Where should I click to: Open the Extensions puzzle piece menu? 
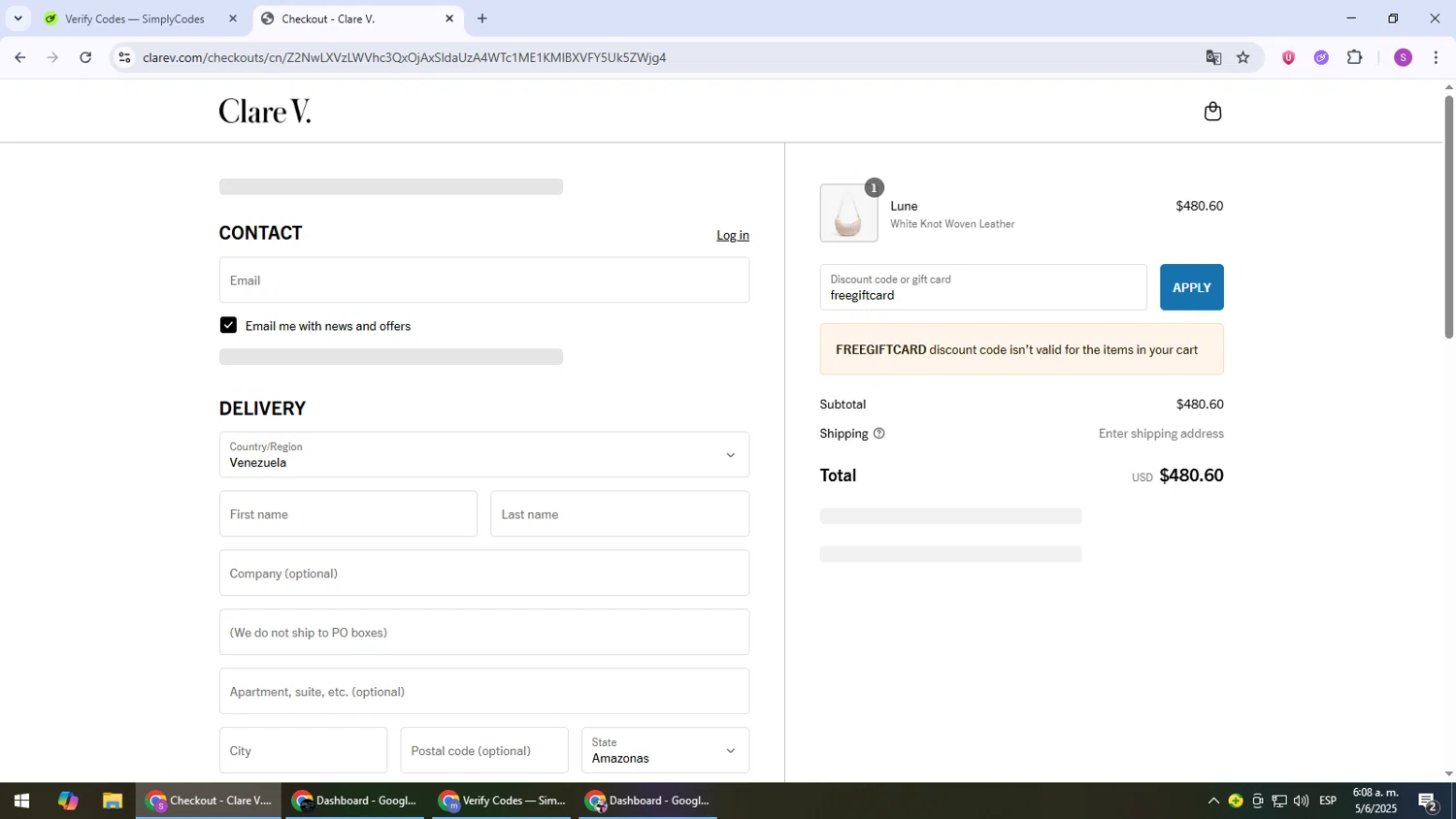[1355, 58]
